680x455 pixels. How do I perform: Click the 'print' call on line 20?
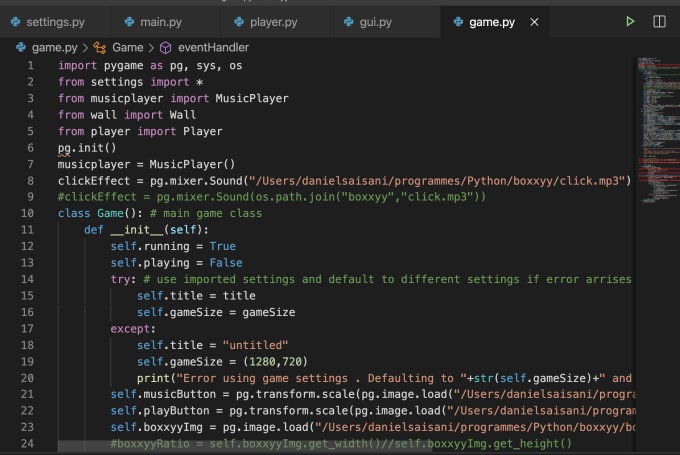pos(153,378)
